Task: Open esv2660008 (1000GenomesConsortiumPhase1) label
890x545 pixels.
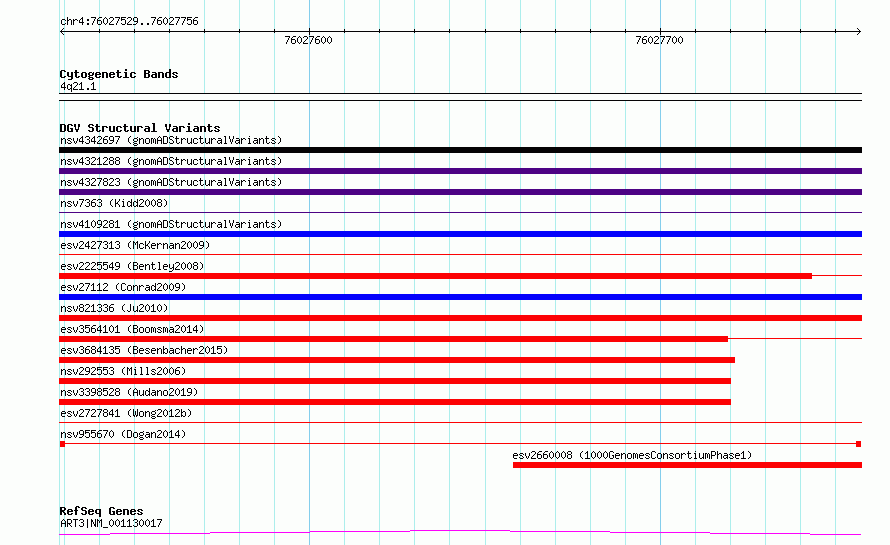Action: [x=632, y=455]
